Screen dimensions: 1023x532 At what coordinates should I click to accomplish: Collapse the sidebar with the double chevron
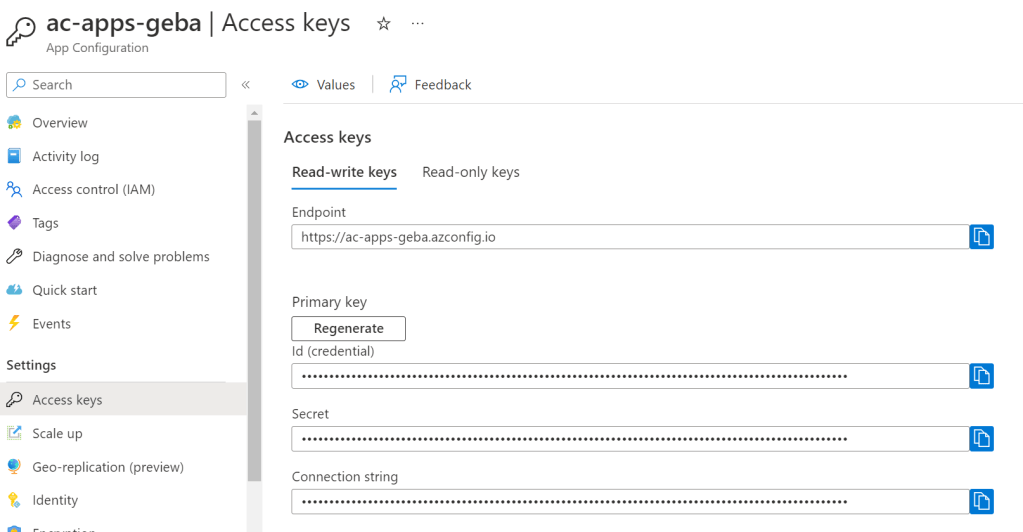tap(245, 85)
